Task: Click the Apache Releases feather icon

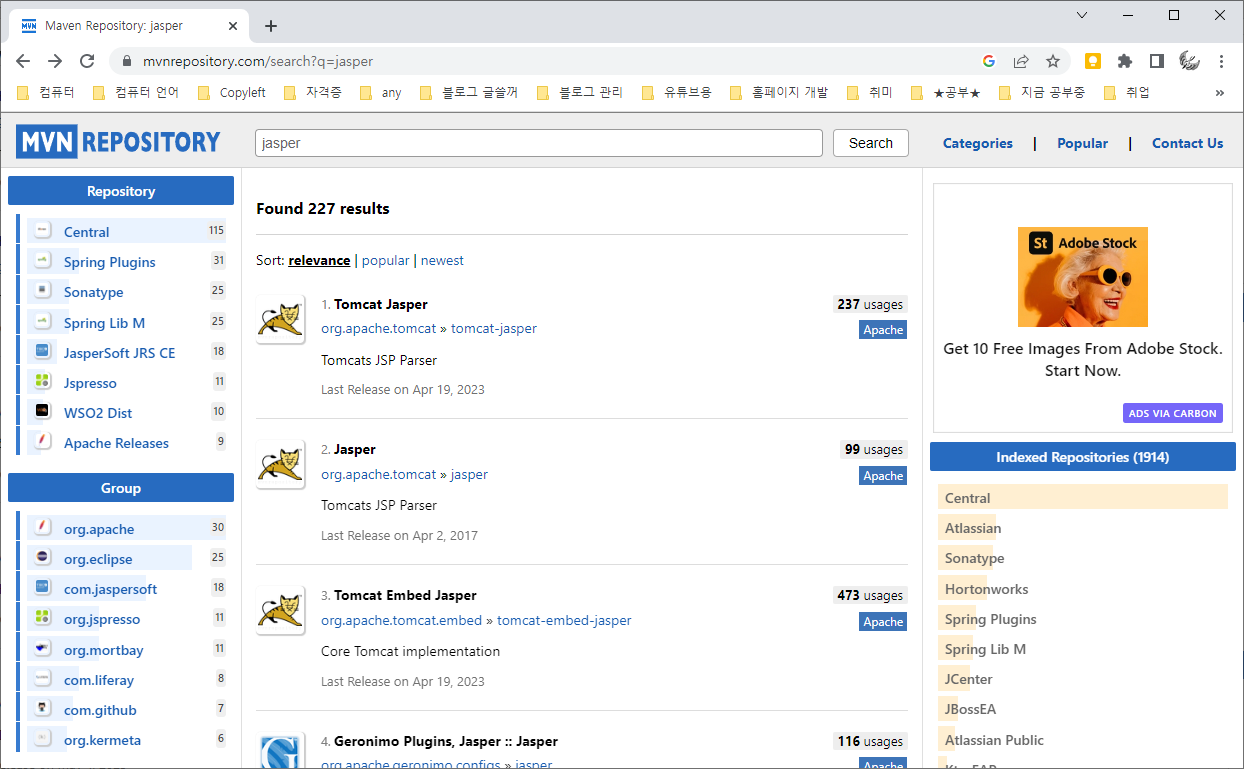Action: click(42, 442)
